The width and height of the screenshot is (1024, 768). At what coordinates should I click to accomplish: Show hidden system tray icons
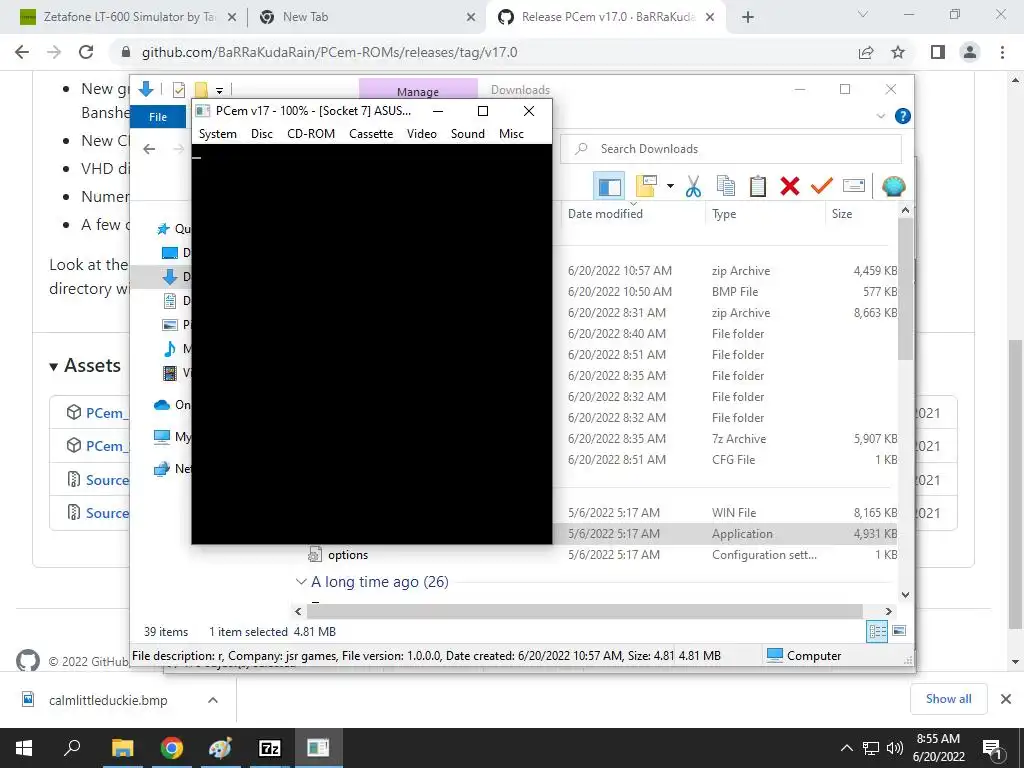click(x=846, y=748)
